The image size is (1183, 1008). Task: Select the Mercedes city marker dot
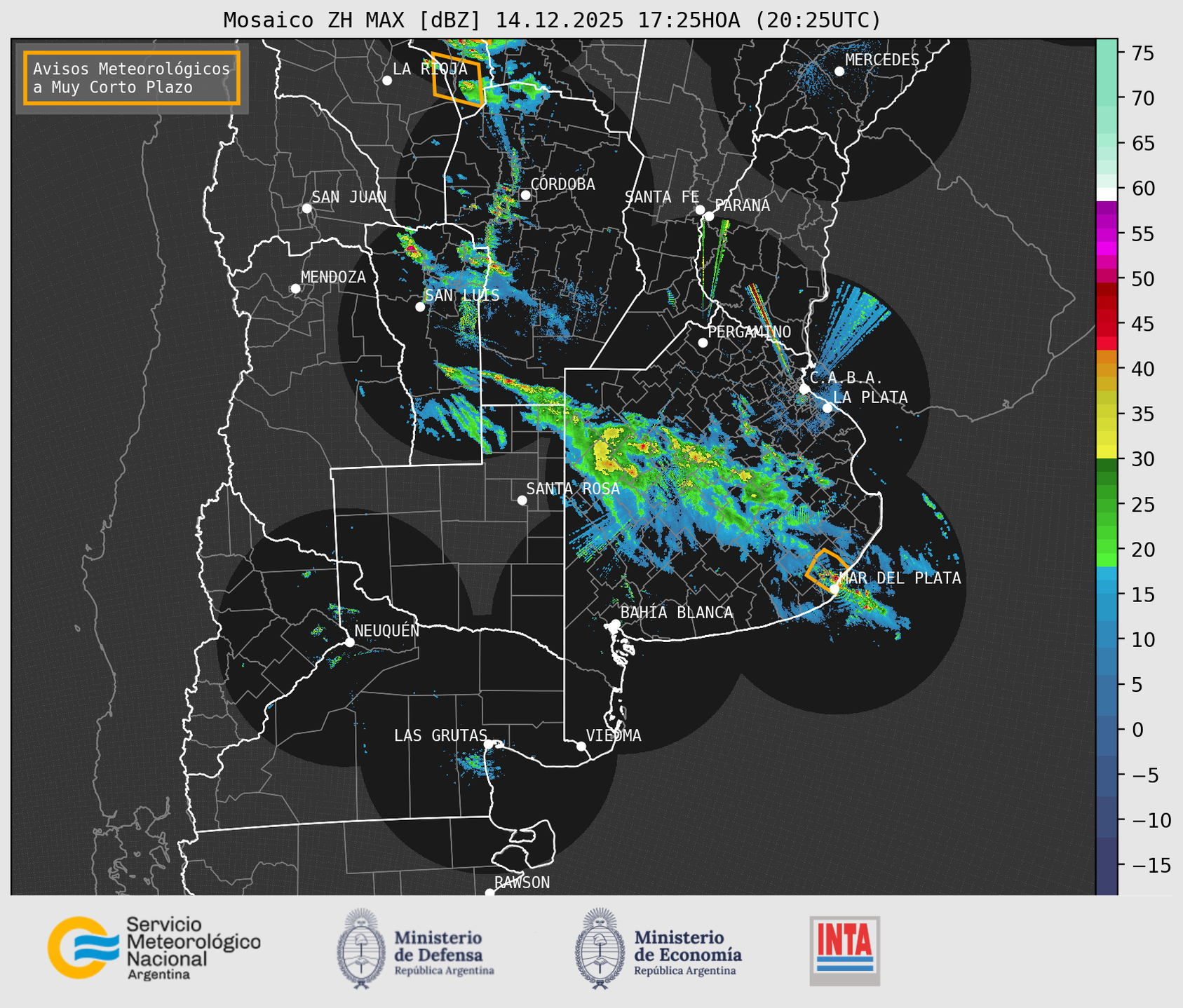click(839, 71)
